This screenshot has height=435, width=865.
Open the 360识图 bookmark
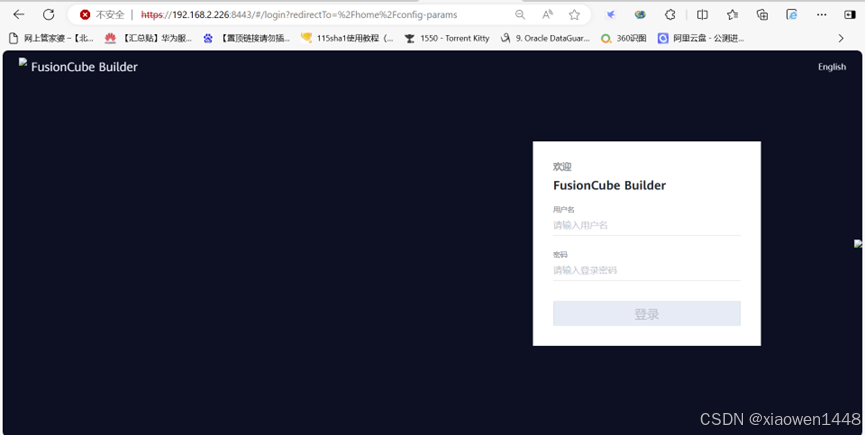coord(623,38)
